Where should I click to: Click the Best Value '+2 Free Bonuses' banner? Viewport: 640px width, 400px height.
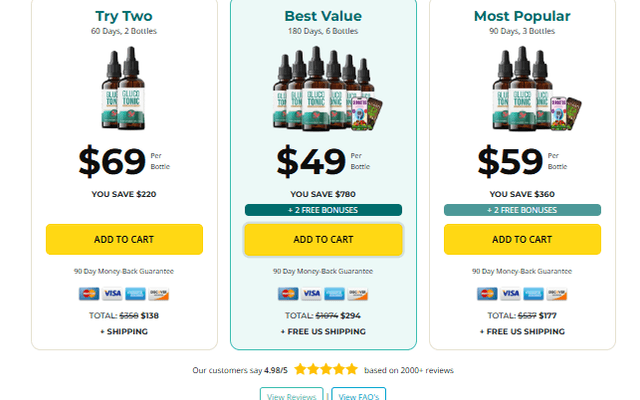tap(323, 210)
